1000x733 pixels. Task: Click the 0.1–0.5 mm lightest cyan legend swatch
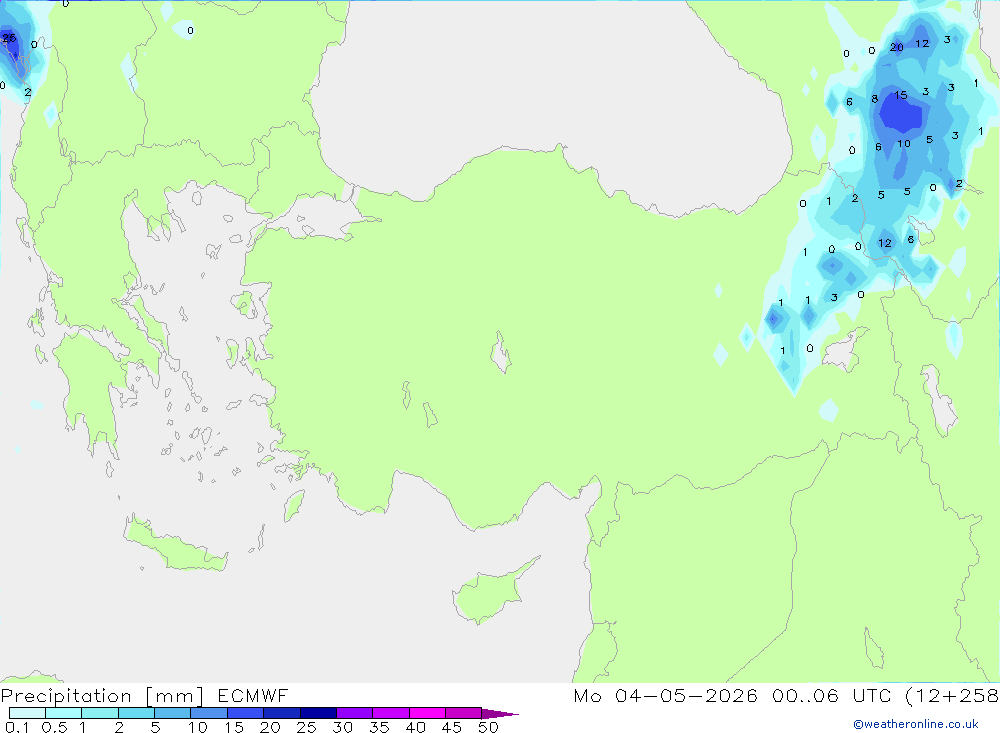[27, 713]
